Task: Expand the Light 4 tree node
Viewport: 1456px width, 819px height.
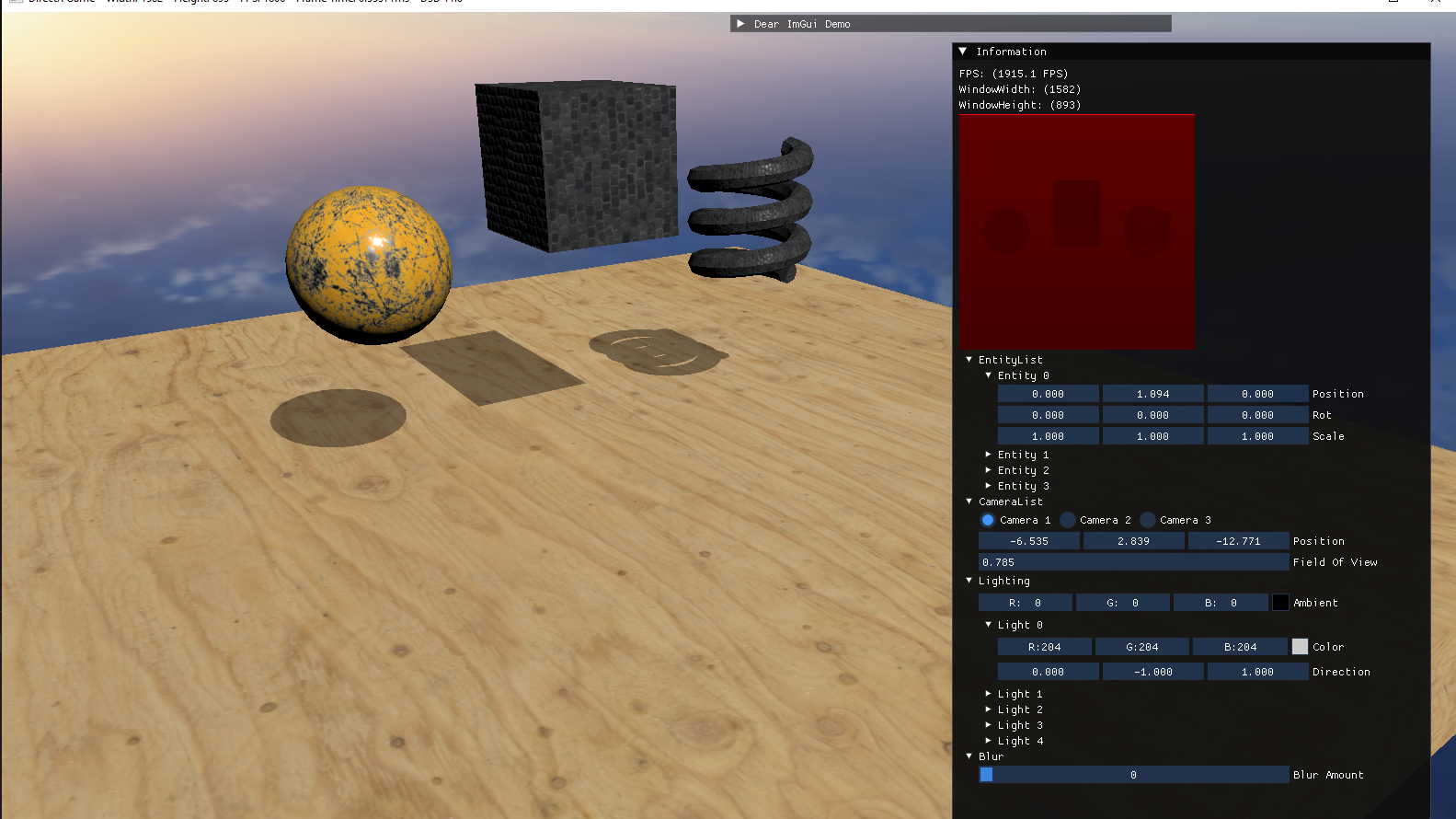Action: coord(989,741)
